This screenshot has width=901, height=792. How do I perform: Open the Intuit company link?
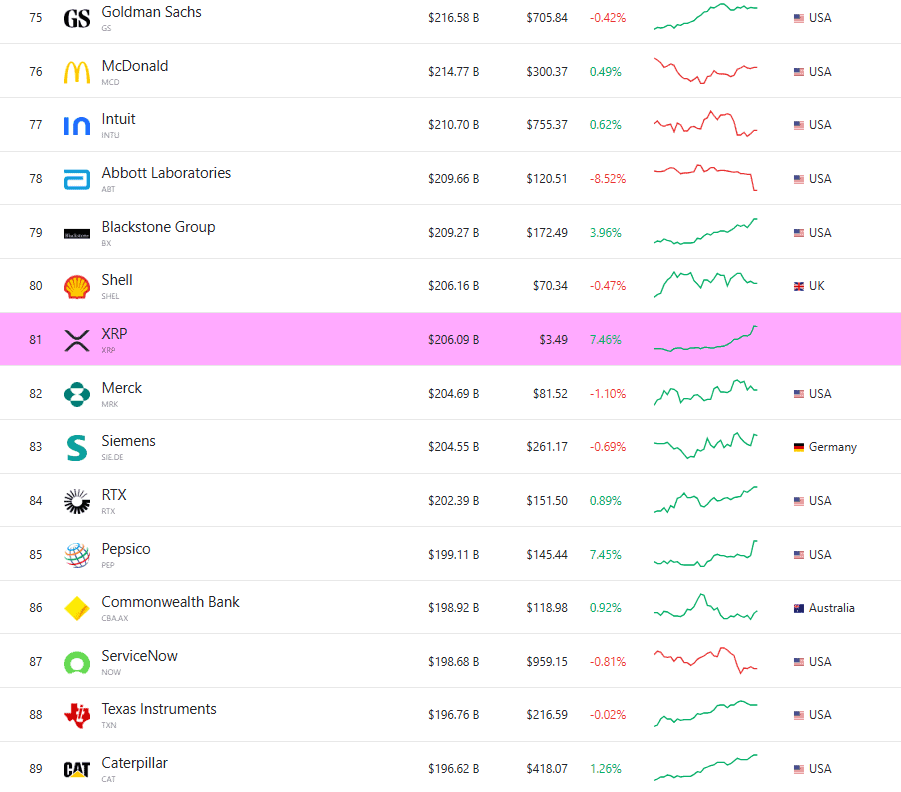(118, 119)
